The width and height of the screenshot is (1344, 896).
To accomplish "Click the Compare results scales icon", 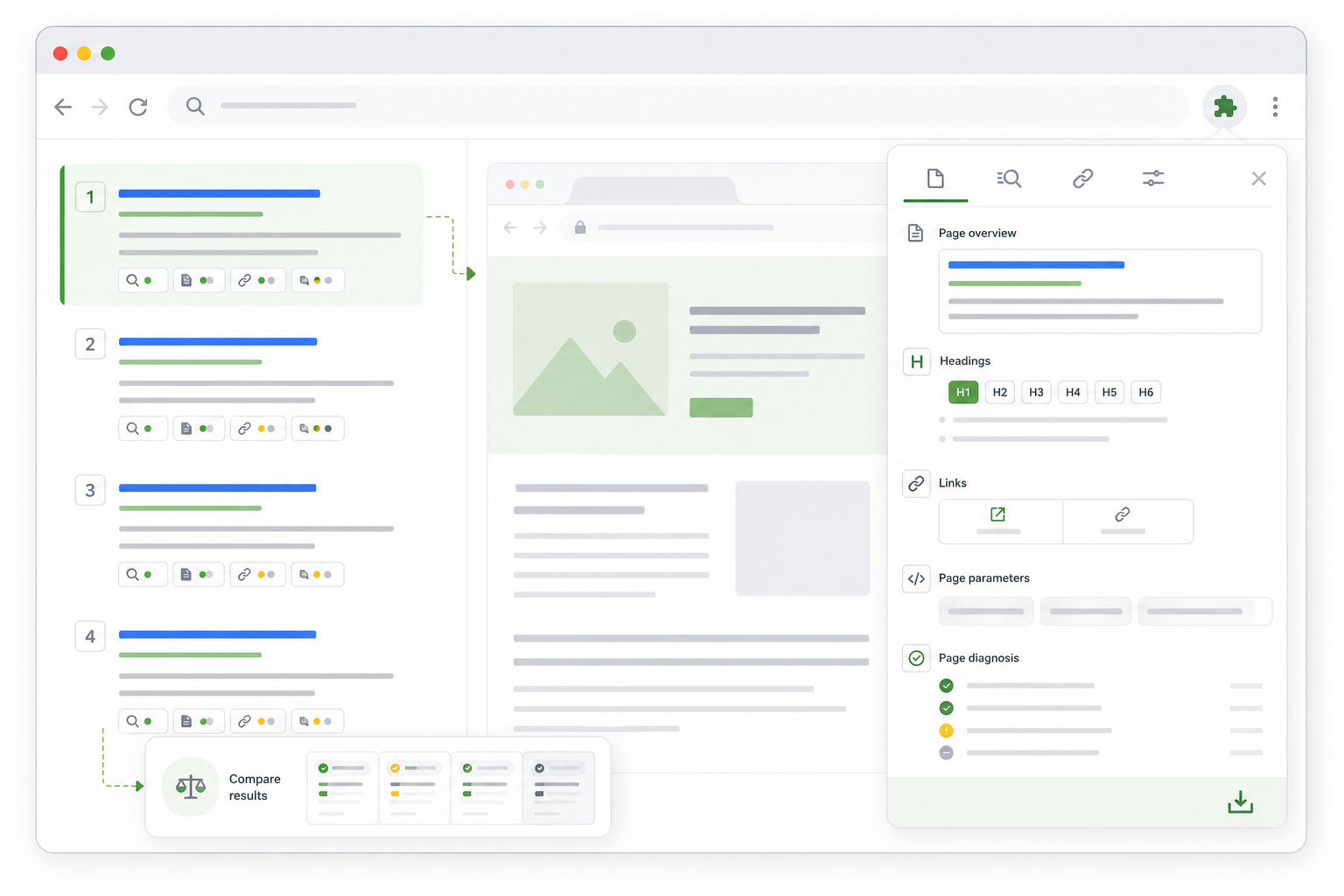I will tap(191, 787).
